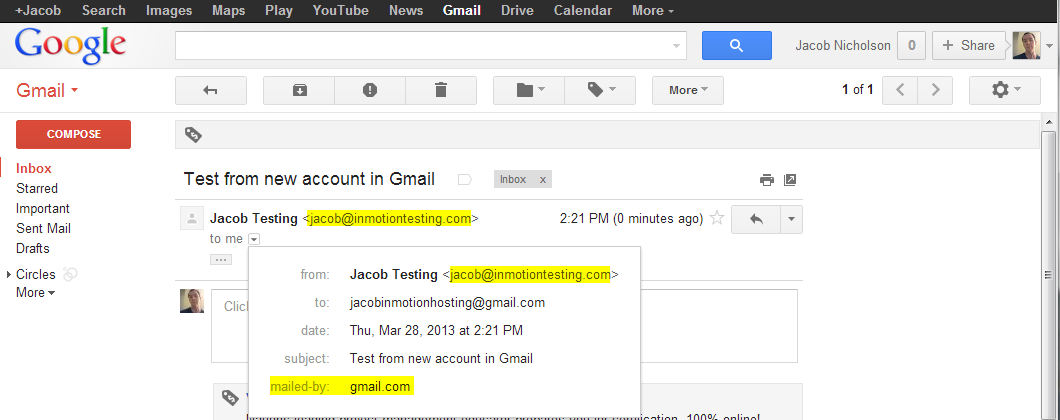Click 'jacobinmotionhosting@gmail.com' recipient text
Image resolution: width=1060 pixels, height=420 pixels.
click(x=447, y=302)
